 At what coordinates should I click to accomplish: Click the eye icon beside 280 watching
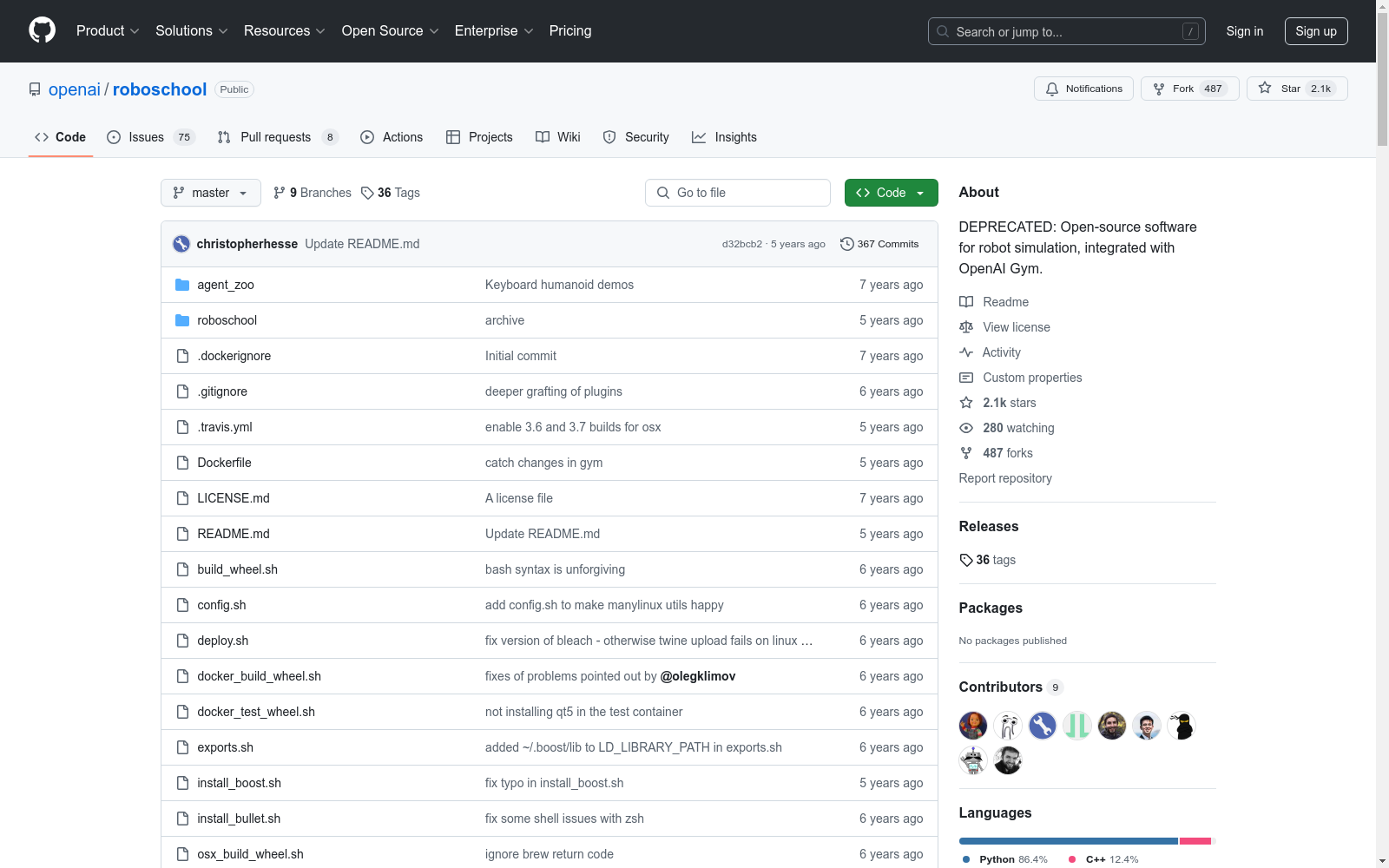966,428
